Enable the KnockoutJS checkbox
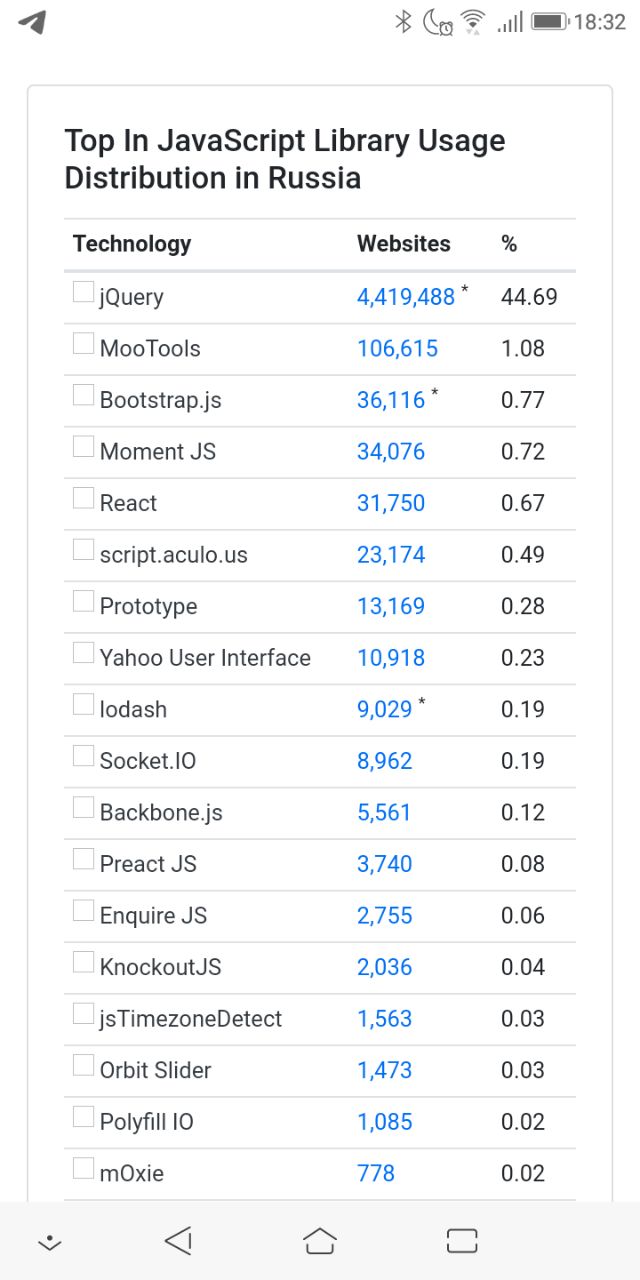640x1280 pixels. (83, 962)
